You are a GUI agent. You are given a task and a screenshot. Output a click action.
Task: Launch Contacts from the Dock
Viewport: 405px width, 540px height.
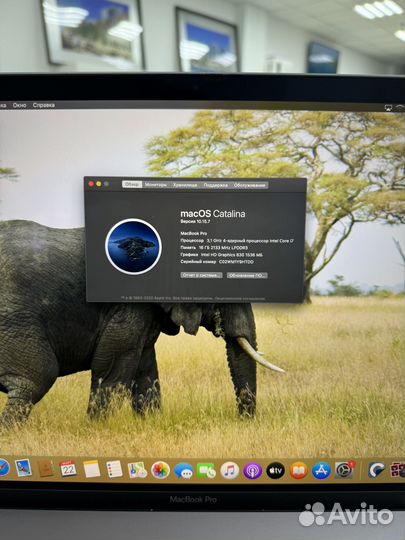click(45, 469)
